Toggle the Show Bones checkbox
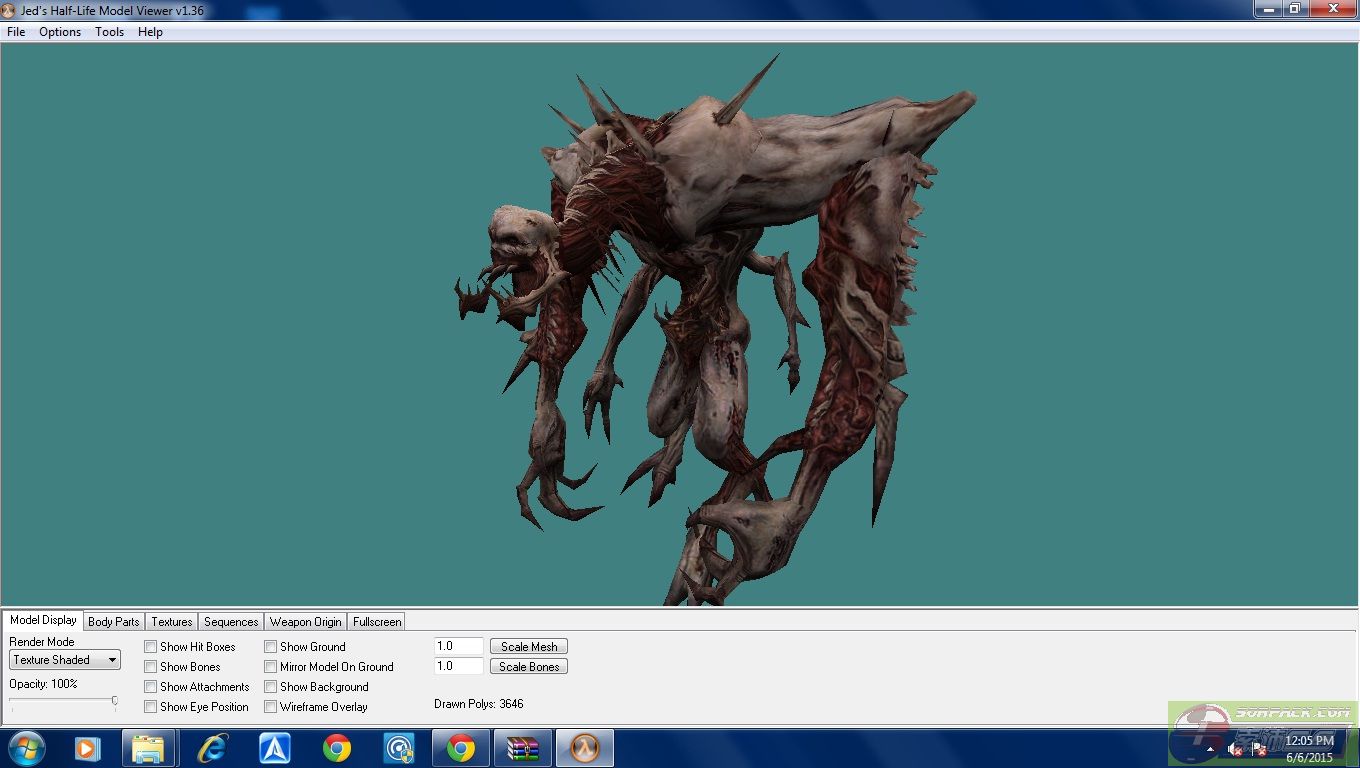Viewport: 1360px width, 768px height. (151, 667)
